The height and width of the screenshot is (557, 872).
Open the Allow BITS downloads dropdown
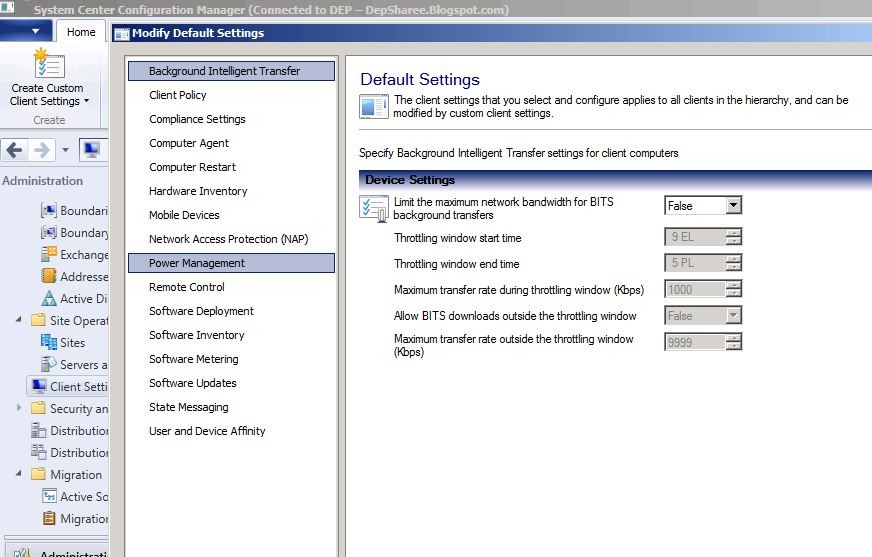click(734, 316)
